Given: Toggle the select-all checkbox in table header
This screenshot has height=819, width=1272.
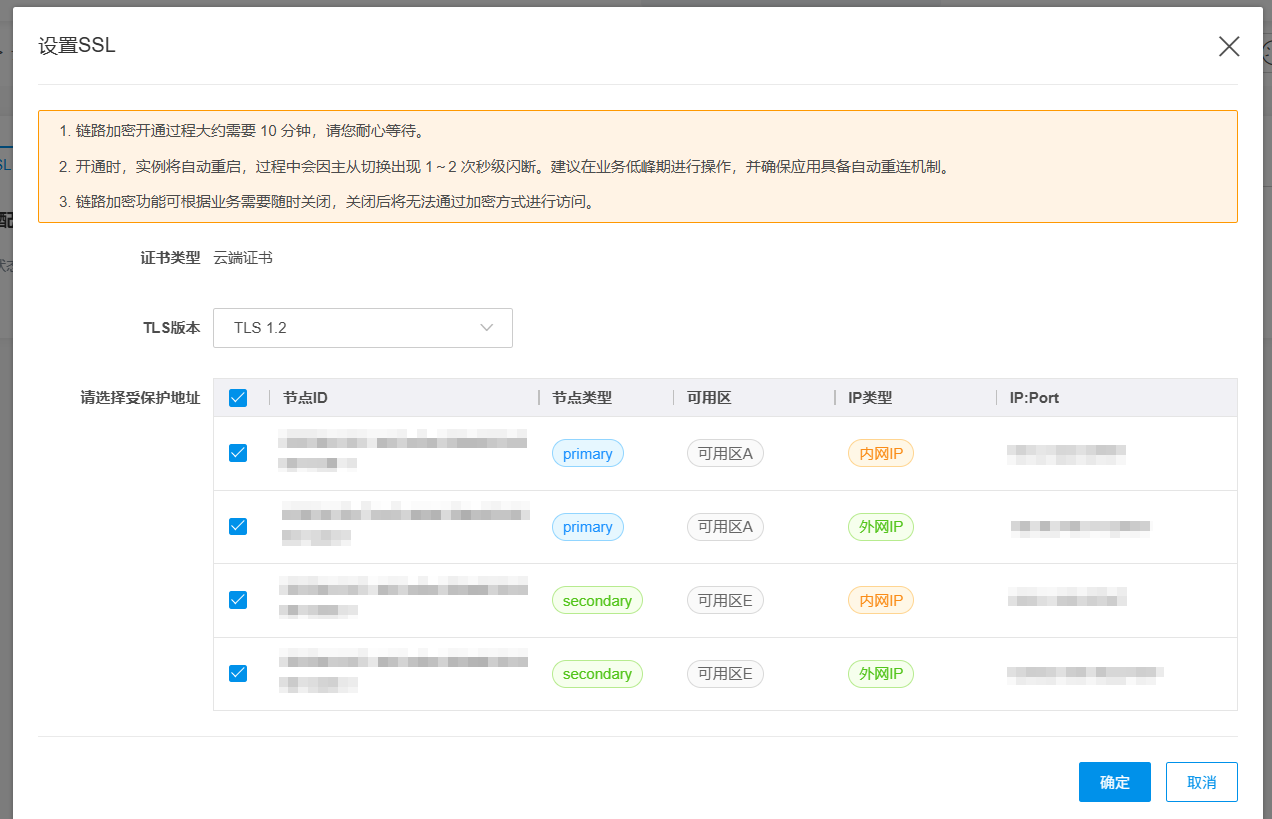Looking at the screenshot, I should (x=238, y=398).
